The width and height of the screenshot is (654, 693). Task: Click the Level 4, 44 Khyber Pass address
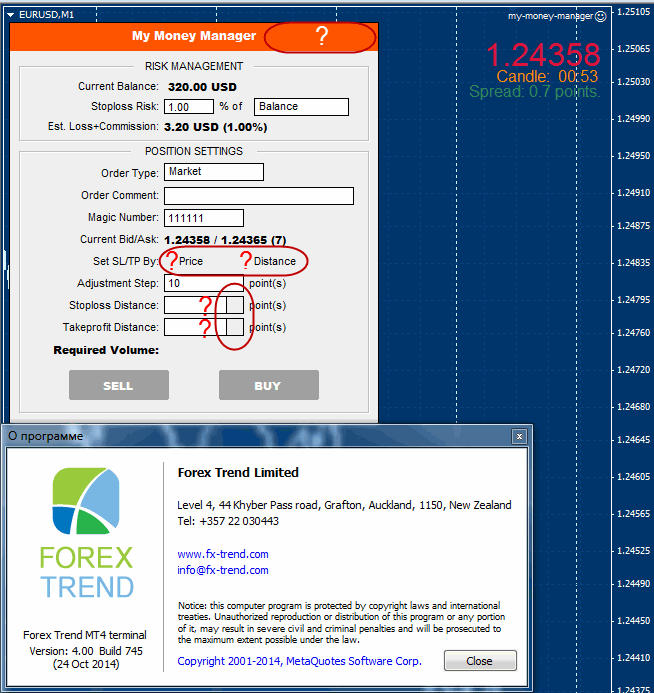pyautogui.click(x=344, y=505)
